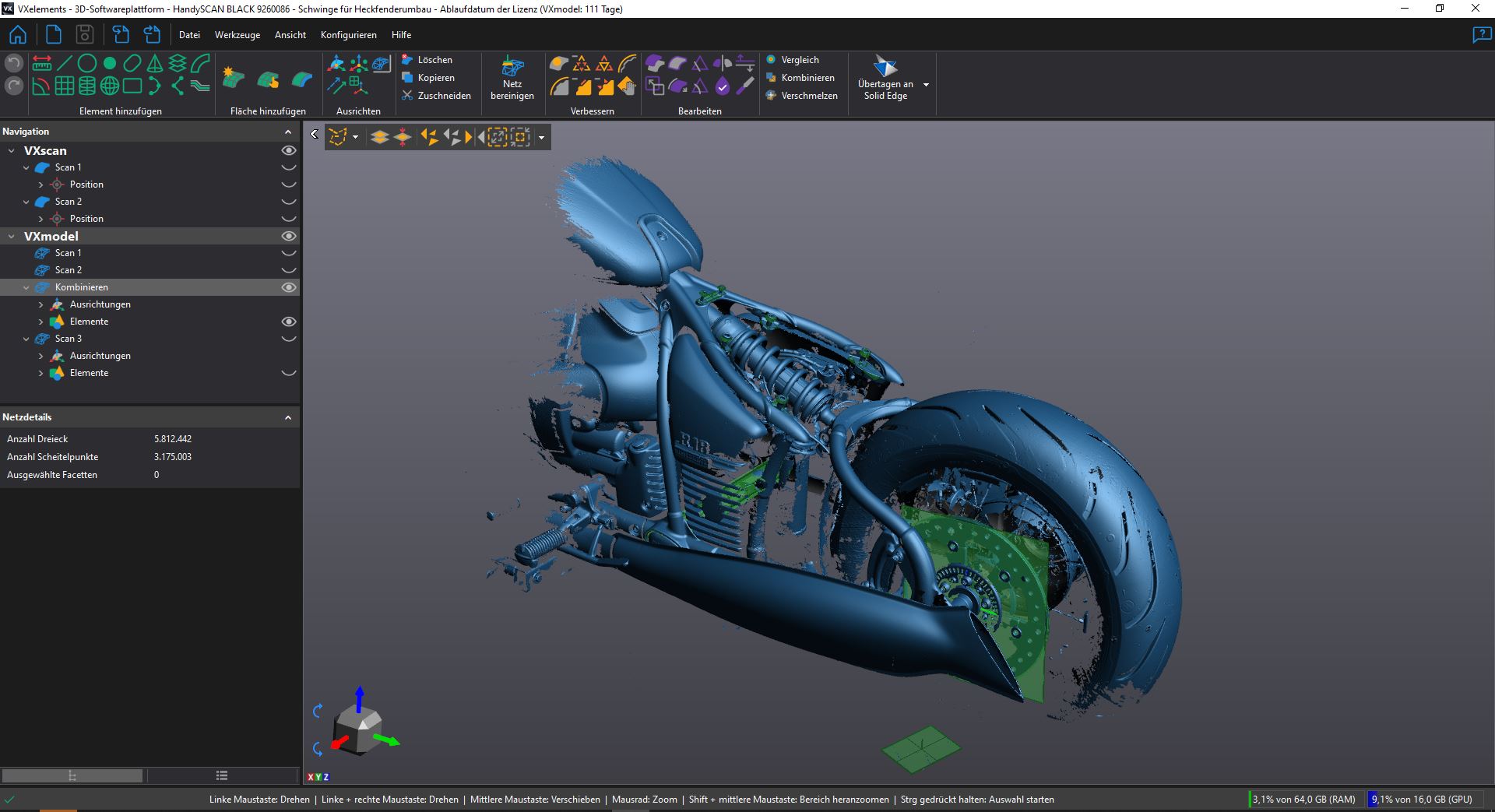Open the Konfigurieren menu

tap(349, 35)
